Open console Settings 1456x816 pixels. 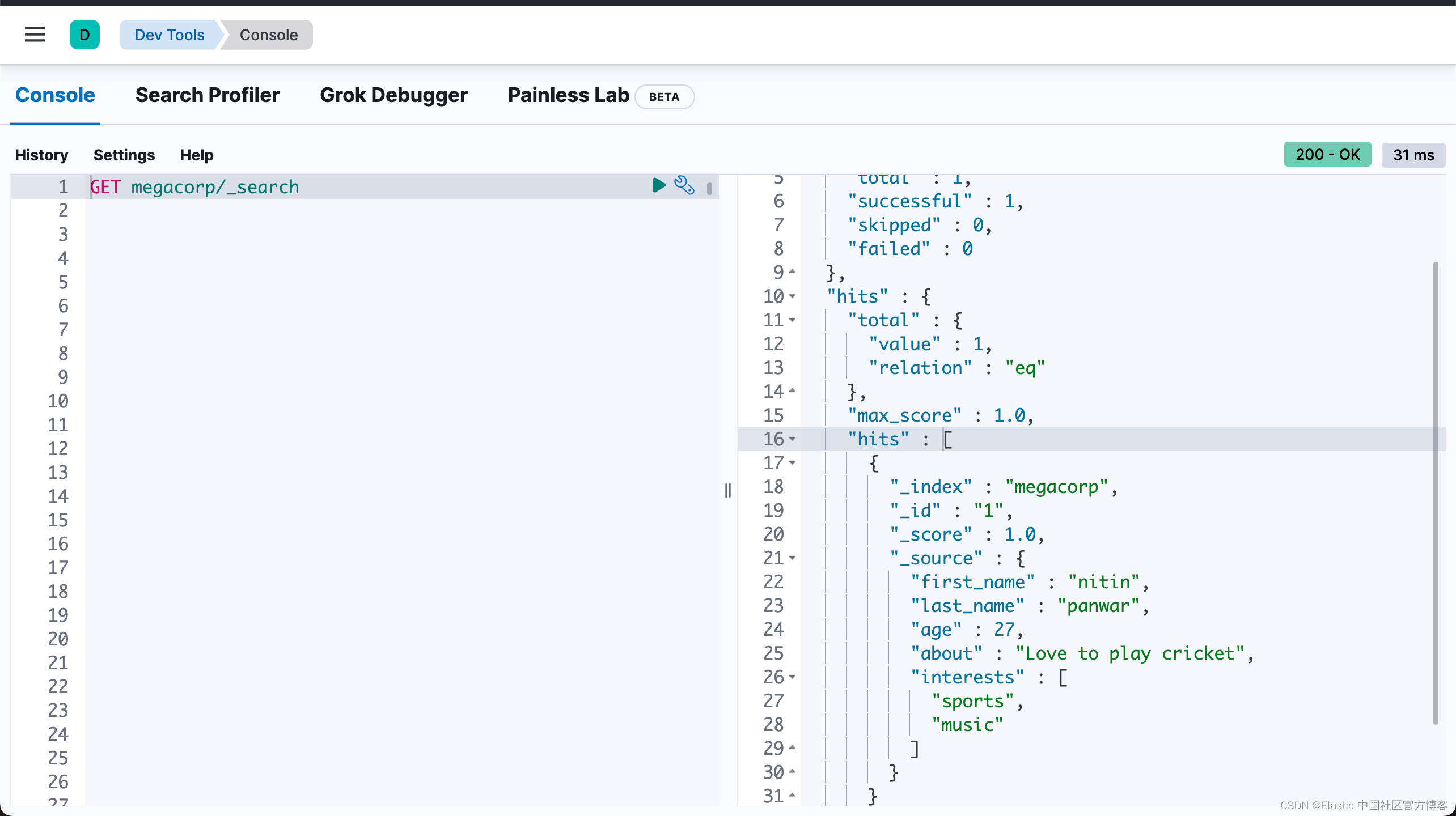(124, 155)
